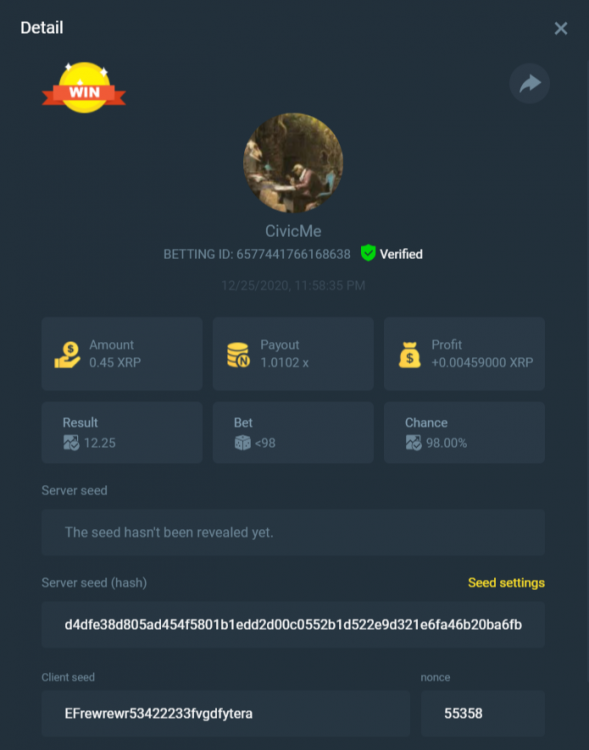Image resolution: width=589 pixels, height=750 pixels.
Task: Click the Profit money bag icon
Action: [x=410, y=354]
